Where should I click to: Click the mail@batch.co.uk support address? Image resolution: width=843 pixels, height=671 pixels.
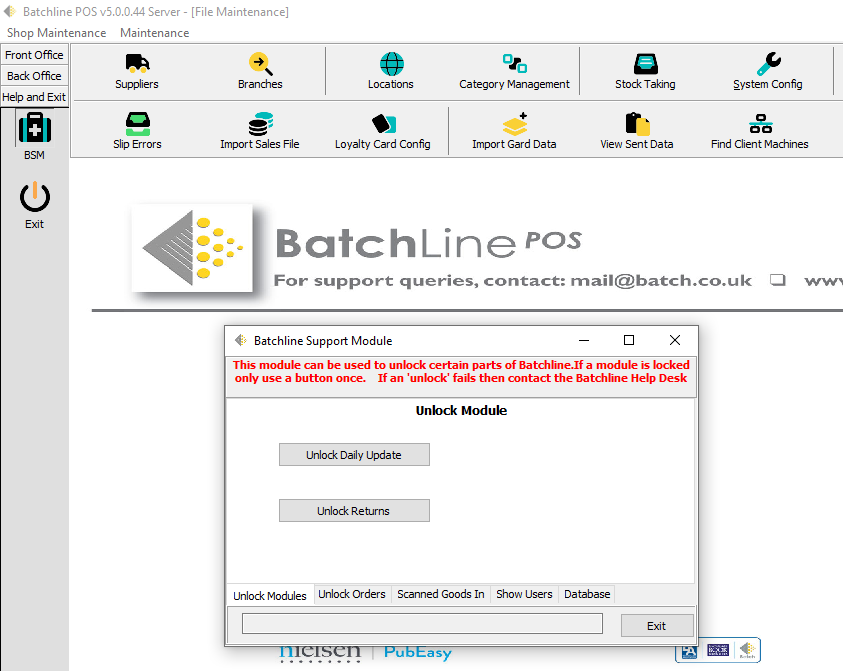(661, 280)
